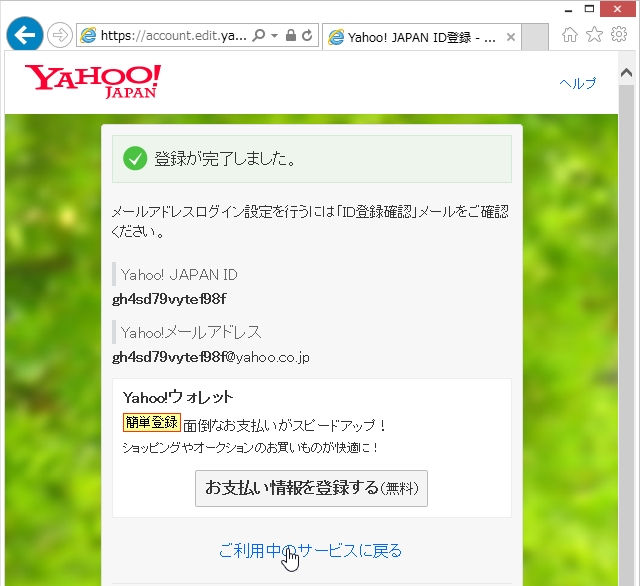
Task: Click the browser Forward arrow button
Action: pyautogui.click(x=60, y=36)
